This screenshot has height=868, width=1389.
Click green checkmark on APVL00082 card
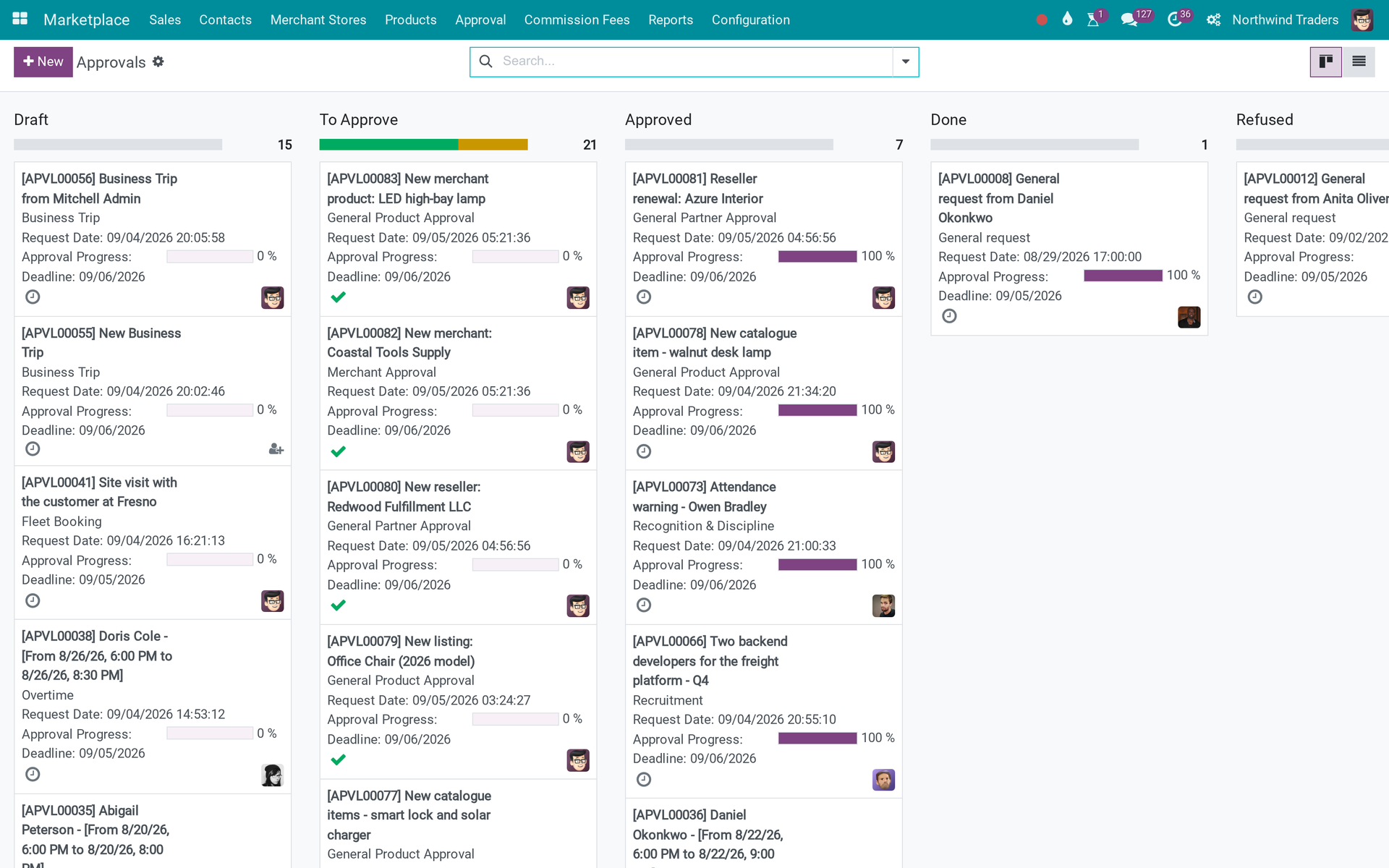(x=338, y=451)
